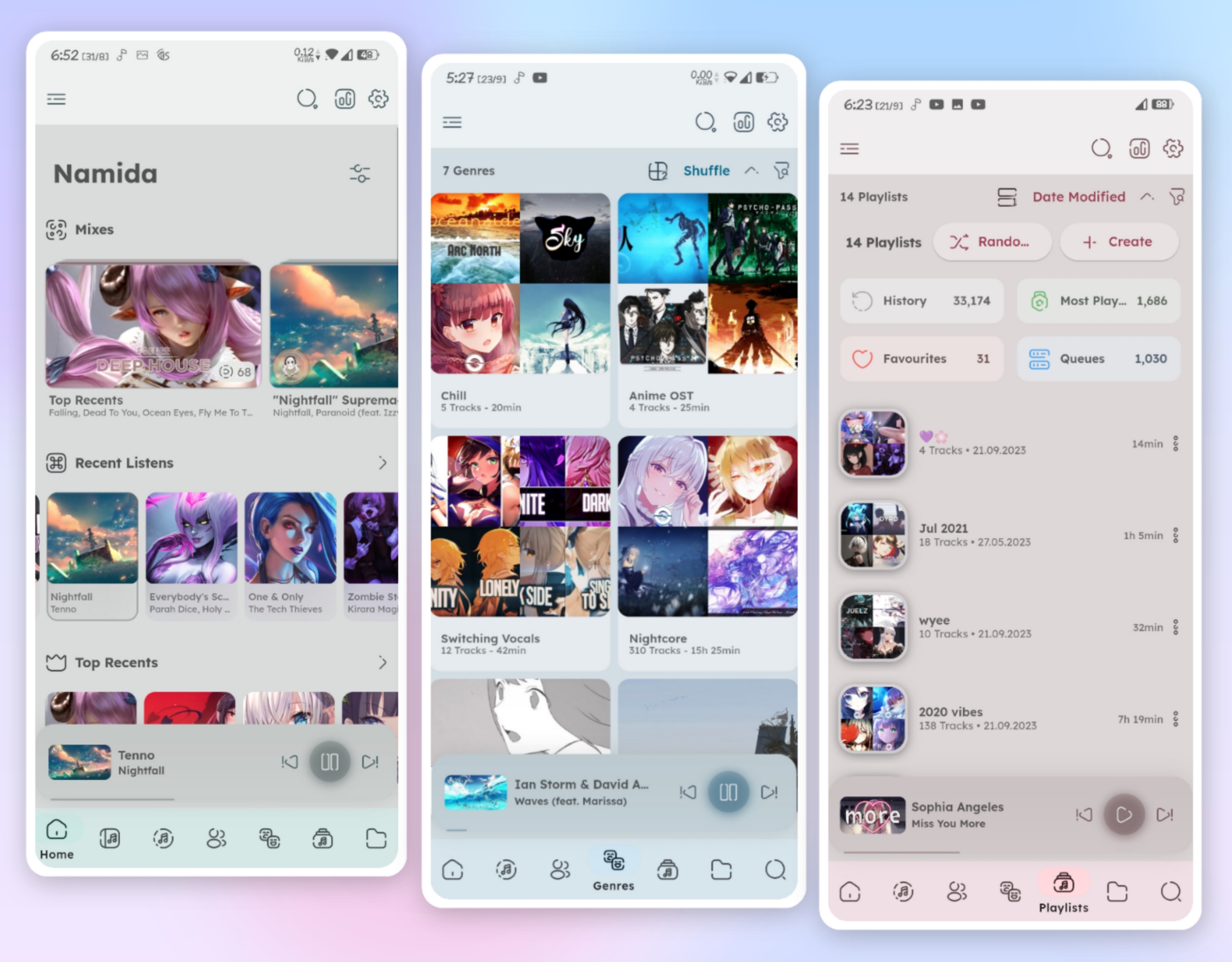Change the grid layout icon next to Shuffle
This screenshot has height=962, width=1232.
click(x=657, y=170)
